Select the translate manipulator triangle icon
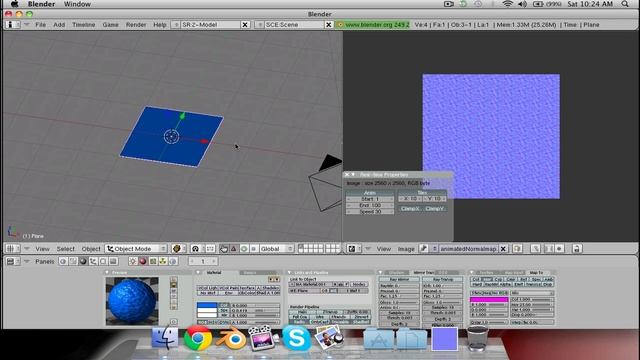 tap(234, 249)
